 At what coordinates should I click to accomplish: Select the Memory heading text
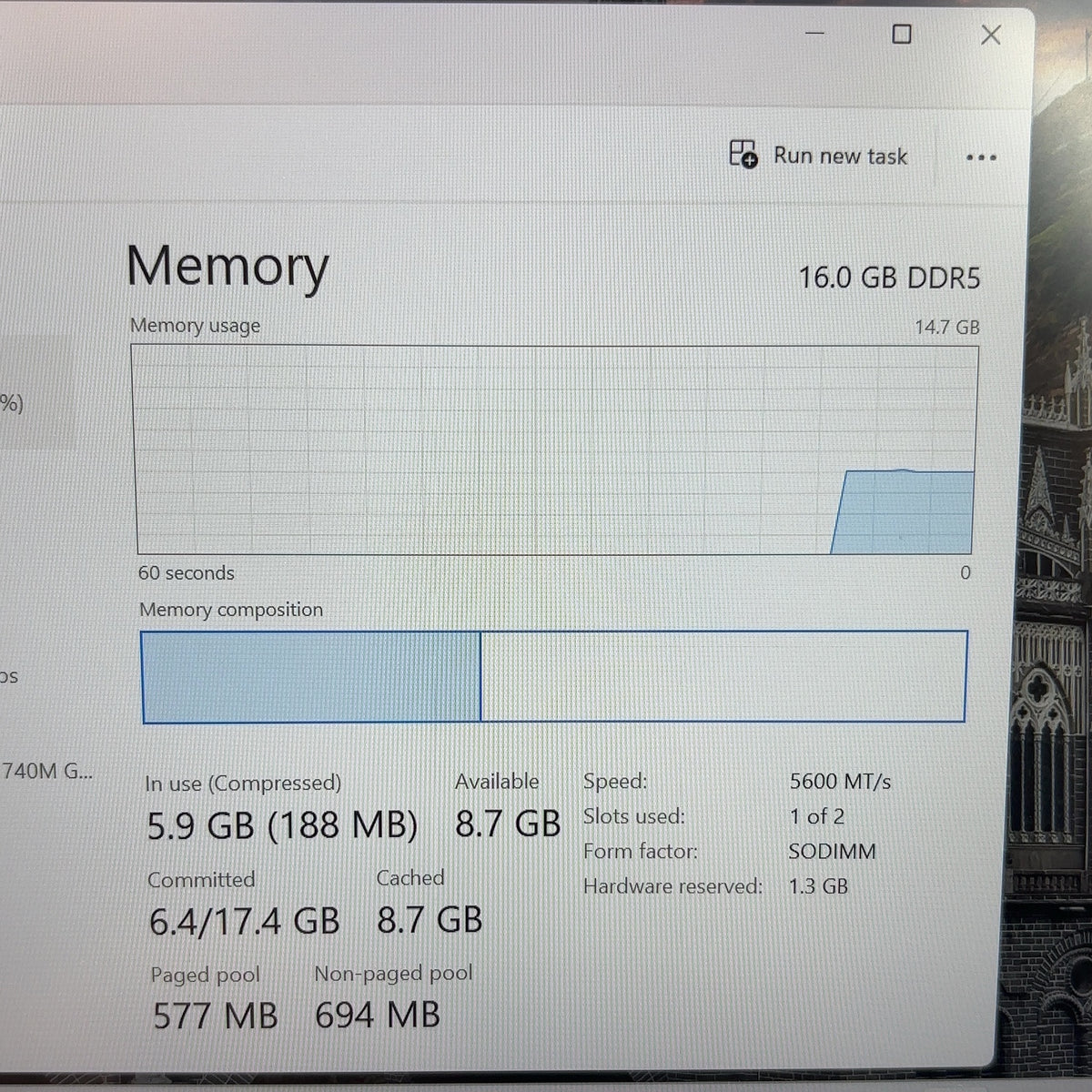(x=227, y=267)
